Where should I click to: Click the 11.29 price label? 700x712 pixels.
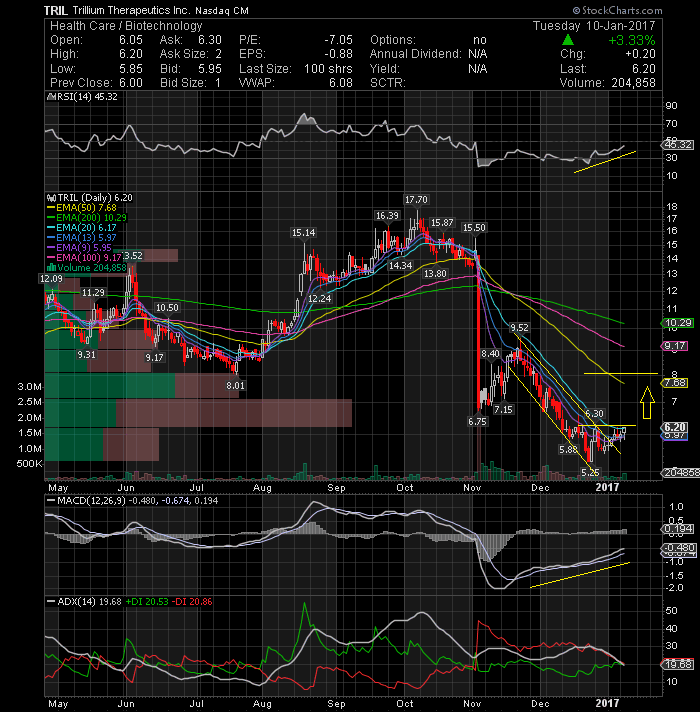point(93,292)
